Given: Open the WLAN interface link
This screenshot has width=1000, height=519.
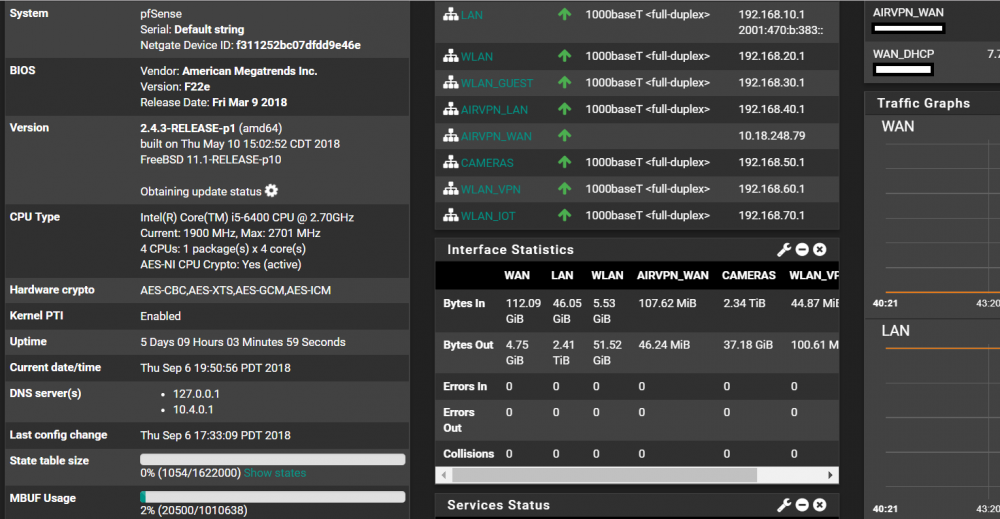Looking at the screenshot, I should click(476, 56).
